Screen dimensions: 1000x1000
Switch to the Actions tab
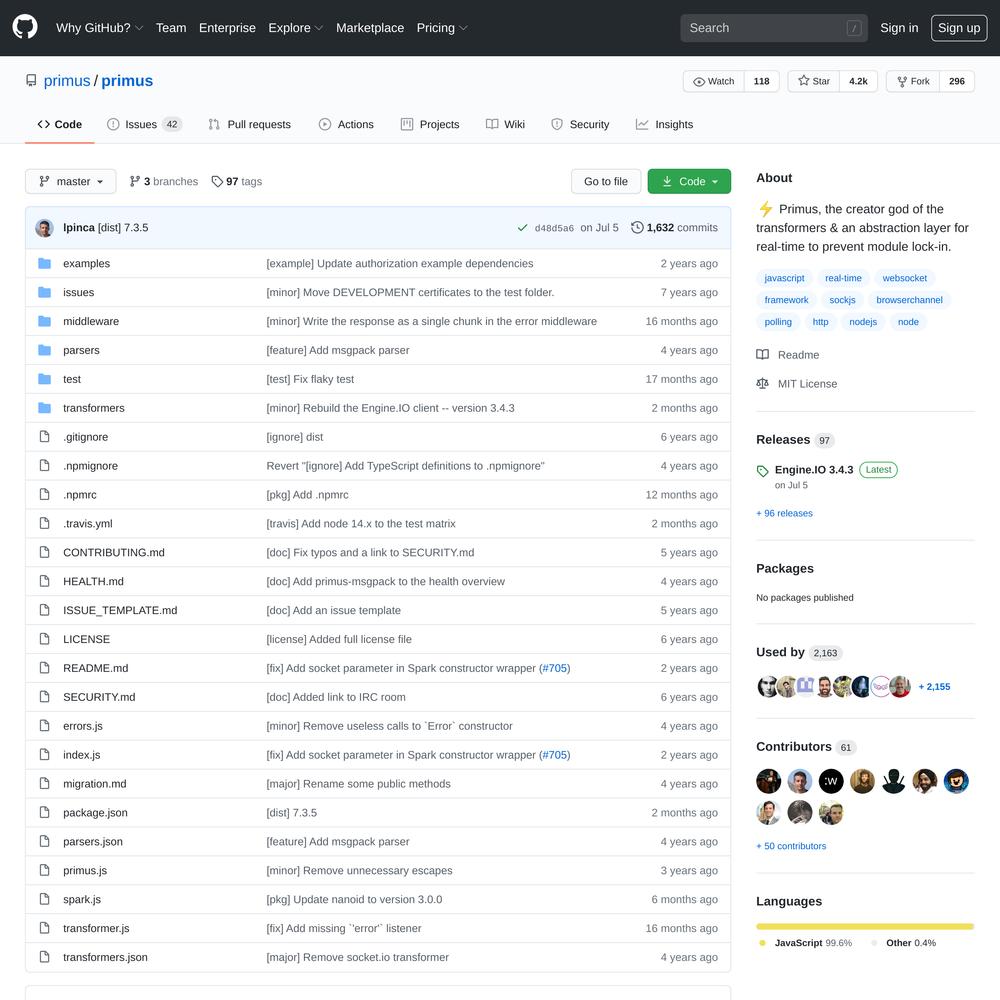346,124
